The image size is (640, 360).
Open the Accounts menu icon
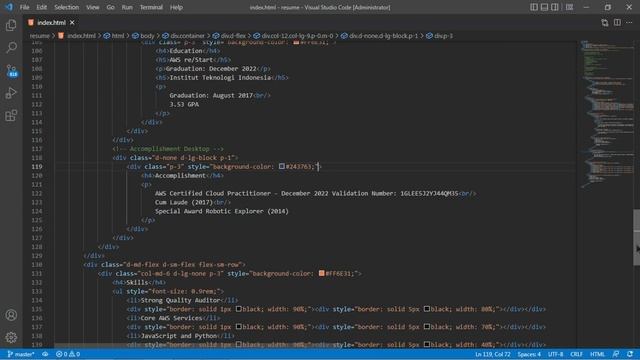(x=11, y=315)
